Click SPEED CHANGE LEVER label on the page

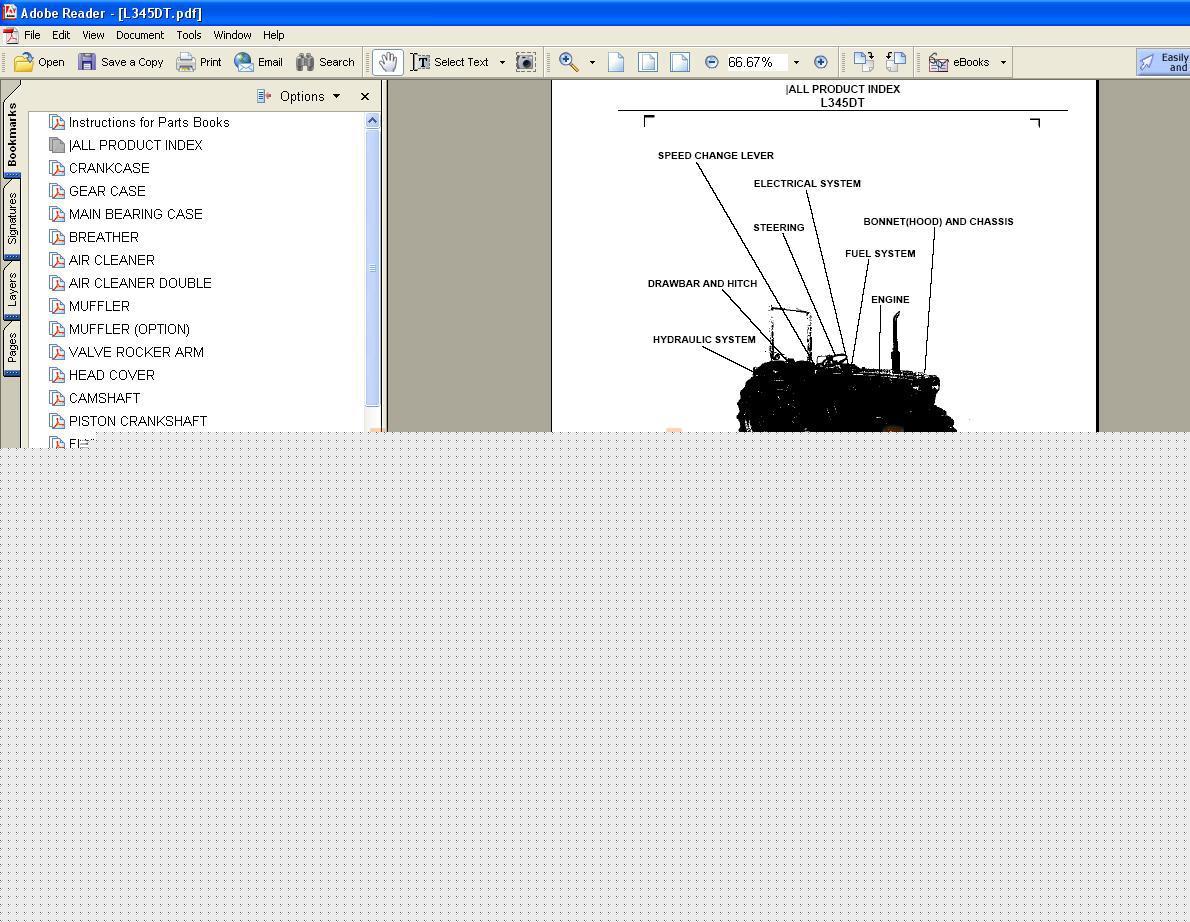point(716,156)
